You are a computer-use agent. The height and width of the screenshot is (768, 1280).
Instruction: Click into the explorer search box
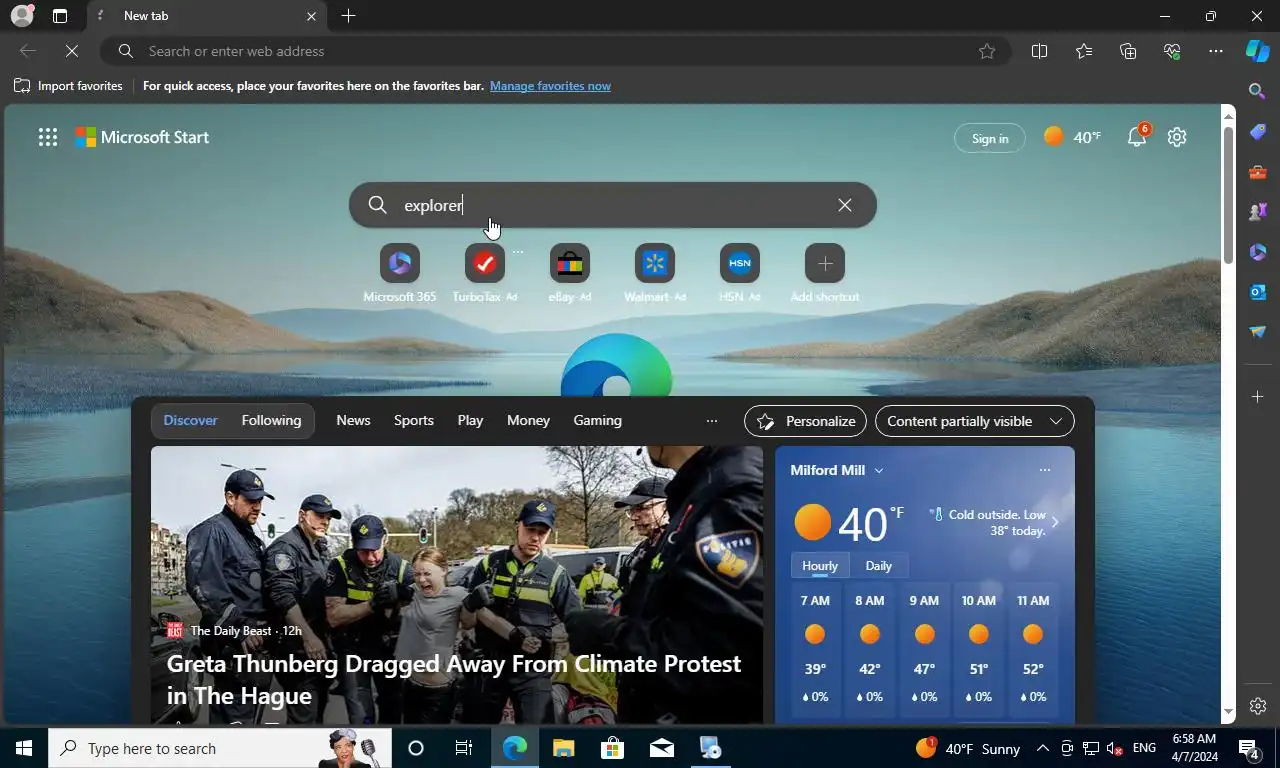pos(612,205)
